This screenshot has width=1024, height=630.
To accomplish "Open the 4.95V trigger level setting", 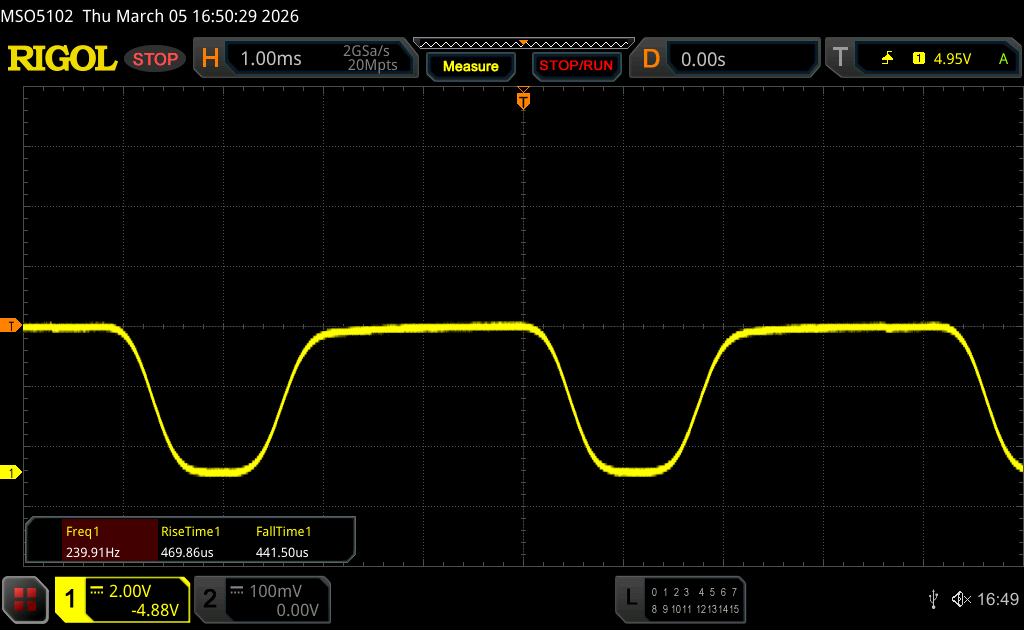I will [x=951, y=59].
